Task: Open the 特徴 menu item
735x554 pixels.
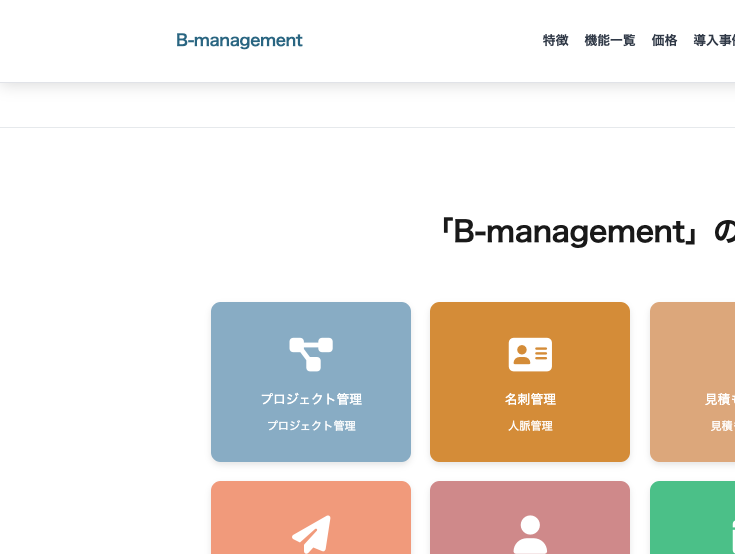Action: coord(555,40)
